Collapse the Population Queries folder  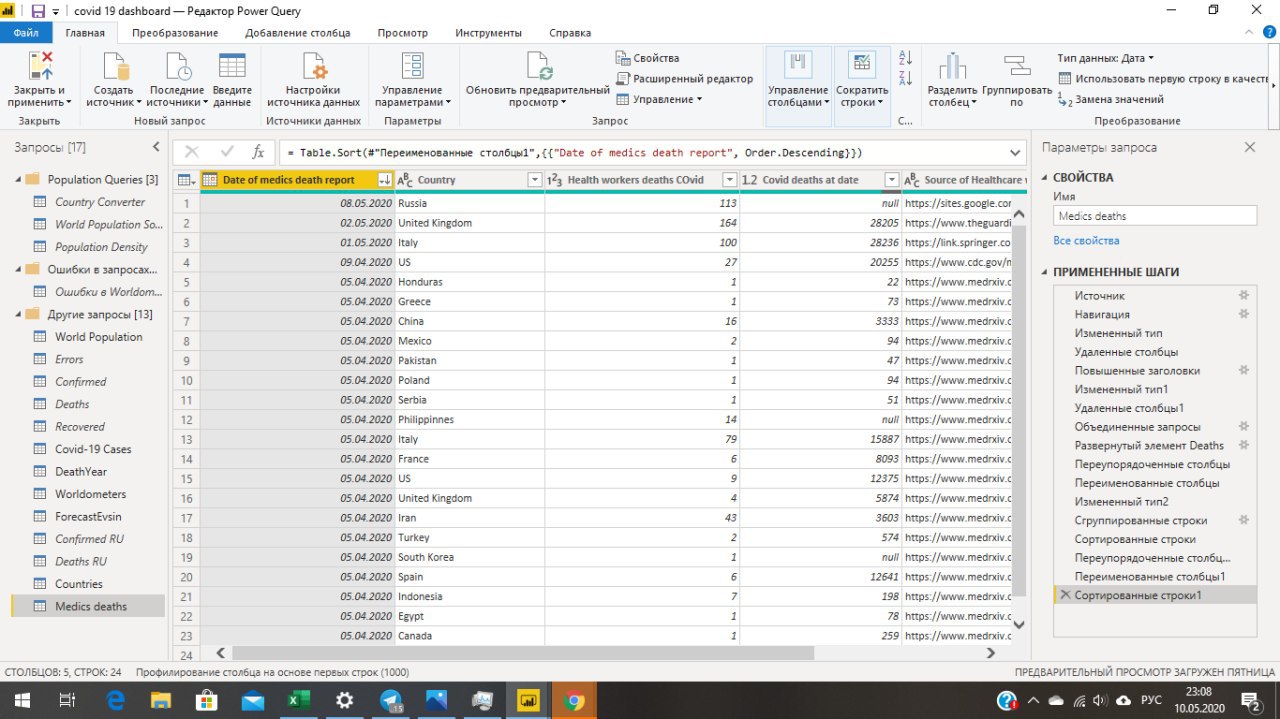click(x=18, y=180)
